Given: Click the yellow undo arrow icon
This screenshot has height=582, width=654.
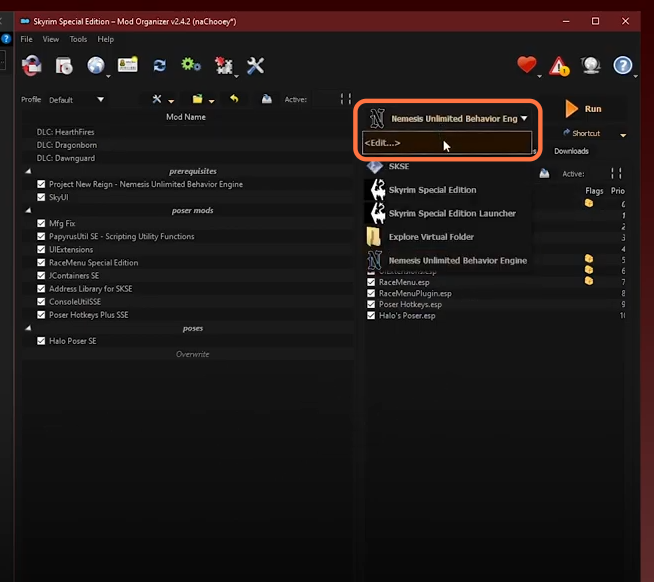Looking at the screenshot, I should point(234,99).
